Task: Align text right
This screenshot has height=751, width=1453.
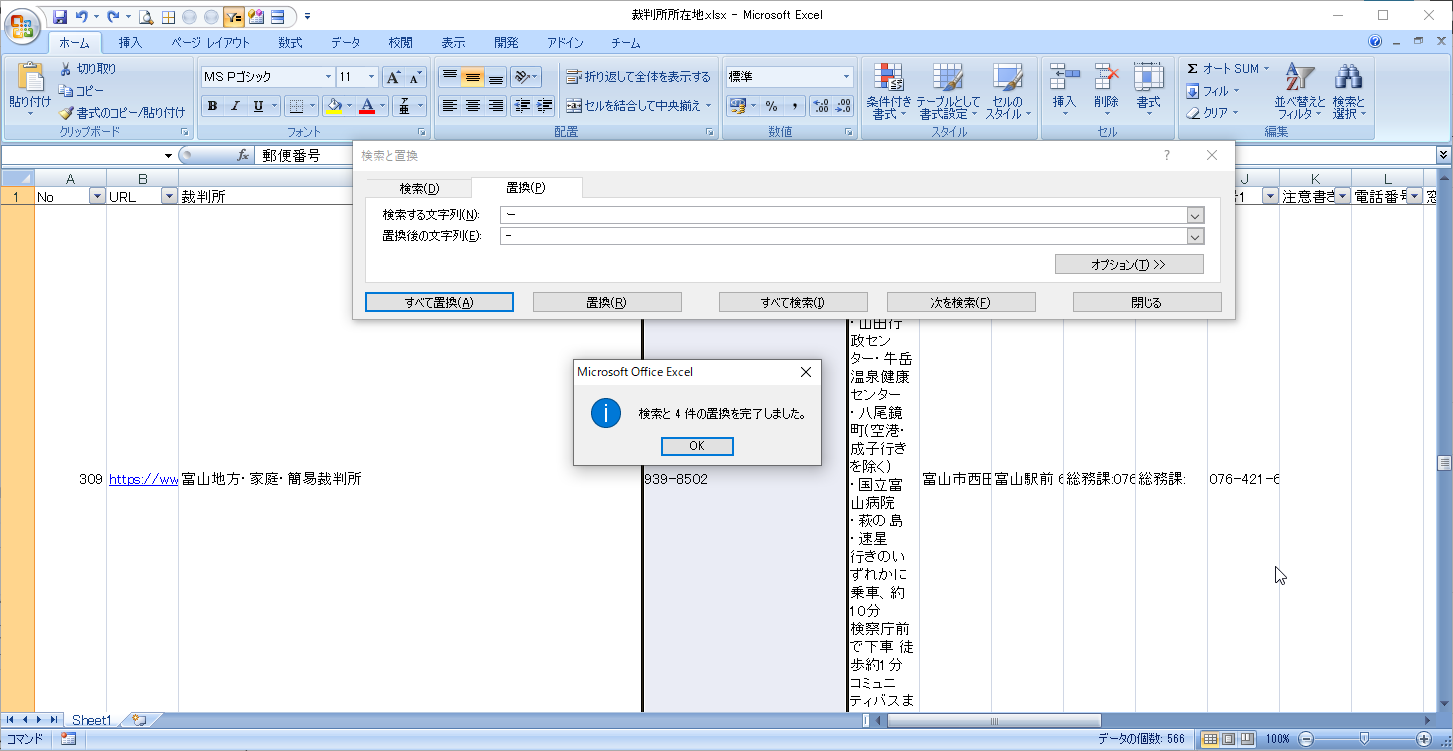Action: [x=496, y=106]
